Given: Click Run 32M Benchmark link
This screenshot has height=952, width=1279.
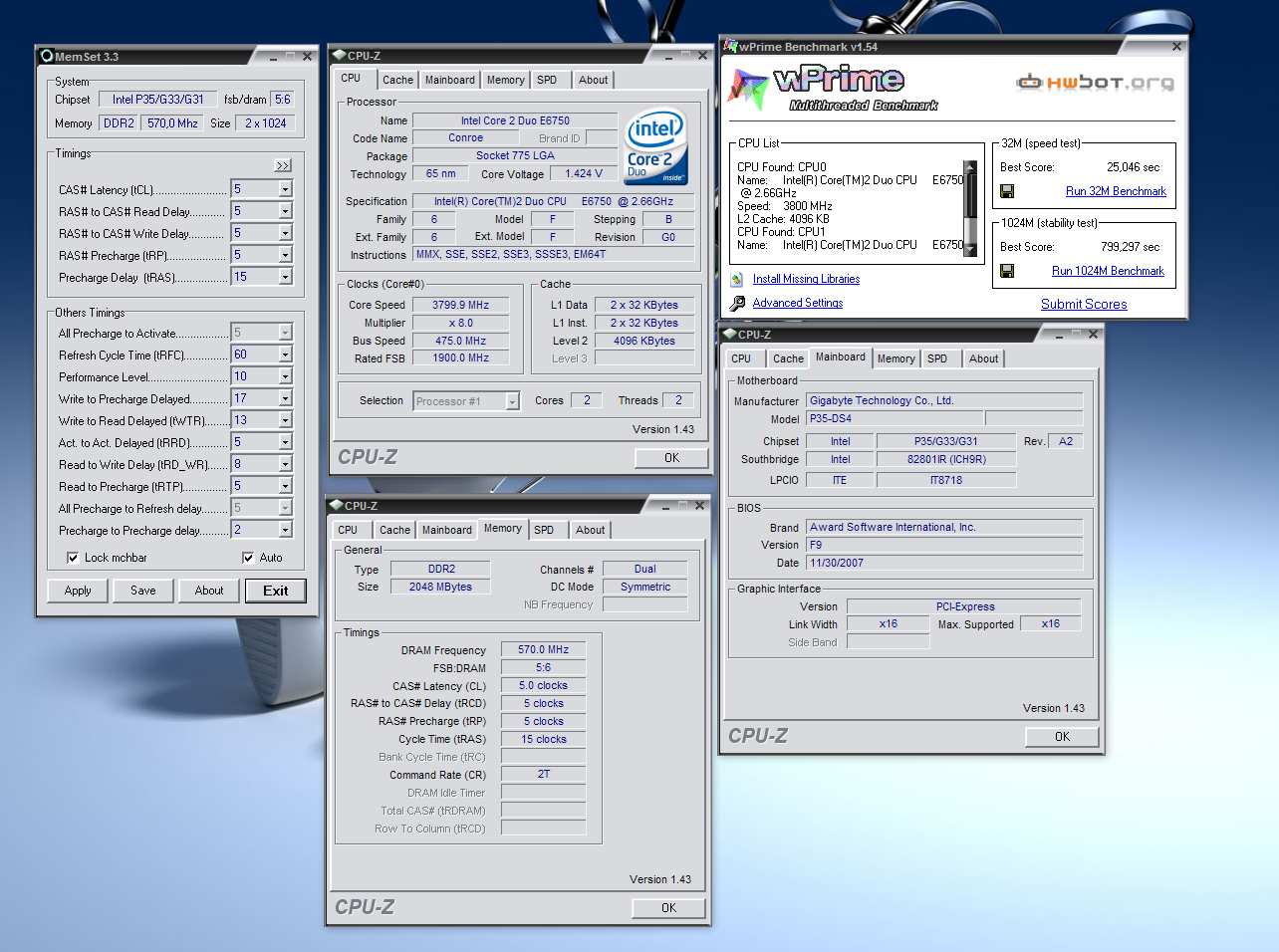Looking at the screenshot, I should point(1116,191).
